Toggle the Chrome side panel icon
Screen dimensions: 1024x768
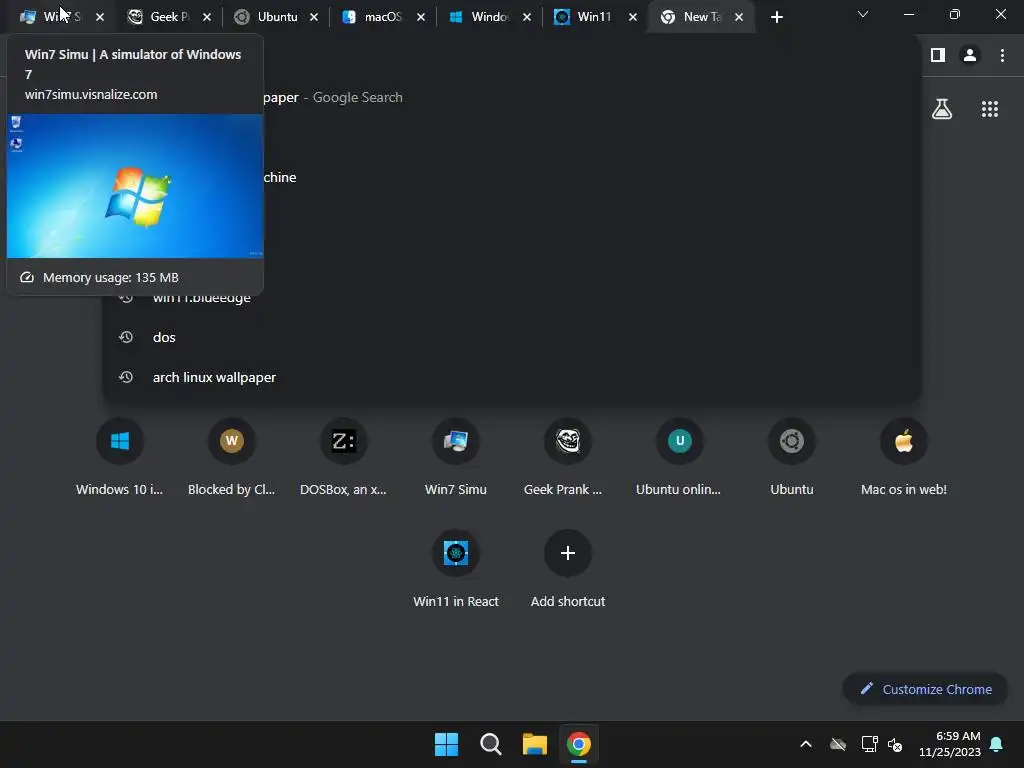tap(938, 56)
